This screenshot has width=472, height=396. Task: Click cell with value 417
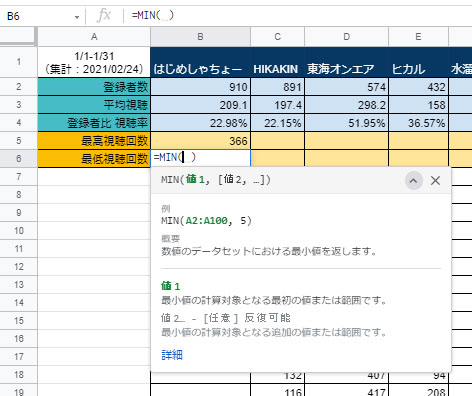click(347, 390)
